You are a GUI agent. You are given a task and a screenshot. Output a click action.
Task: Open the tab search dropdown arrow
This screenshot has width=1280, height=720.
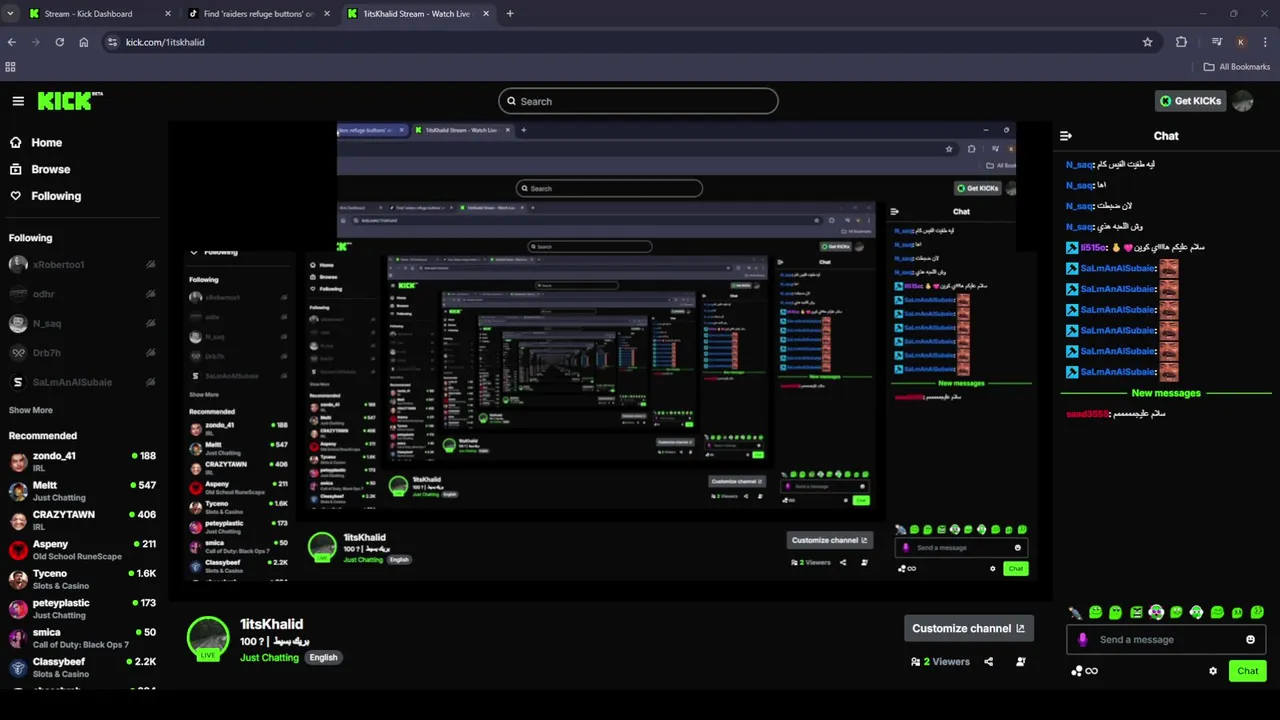point(10,14)
